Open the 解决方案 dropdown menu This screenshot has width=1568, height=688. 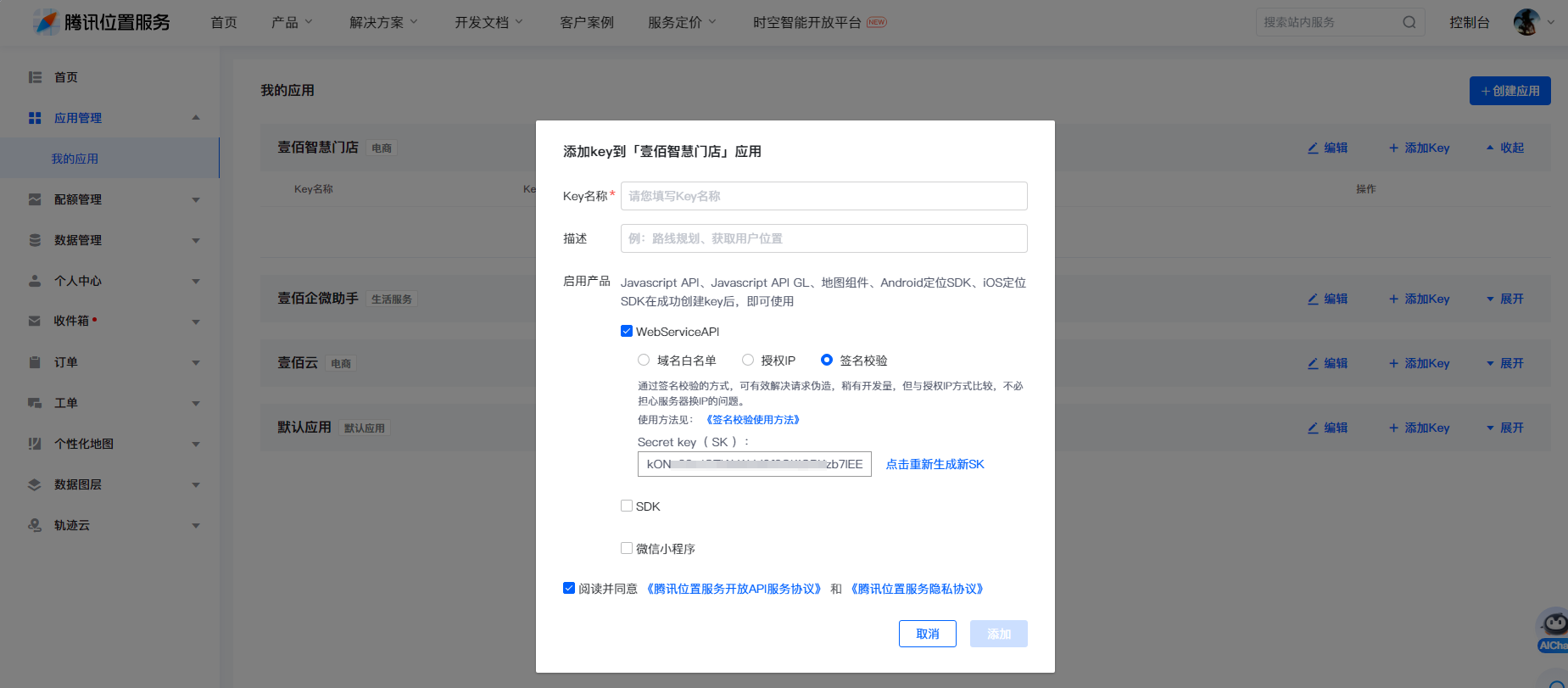383,22
